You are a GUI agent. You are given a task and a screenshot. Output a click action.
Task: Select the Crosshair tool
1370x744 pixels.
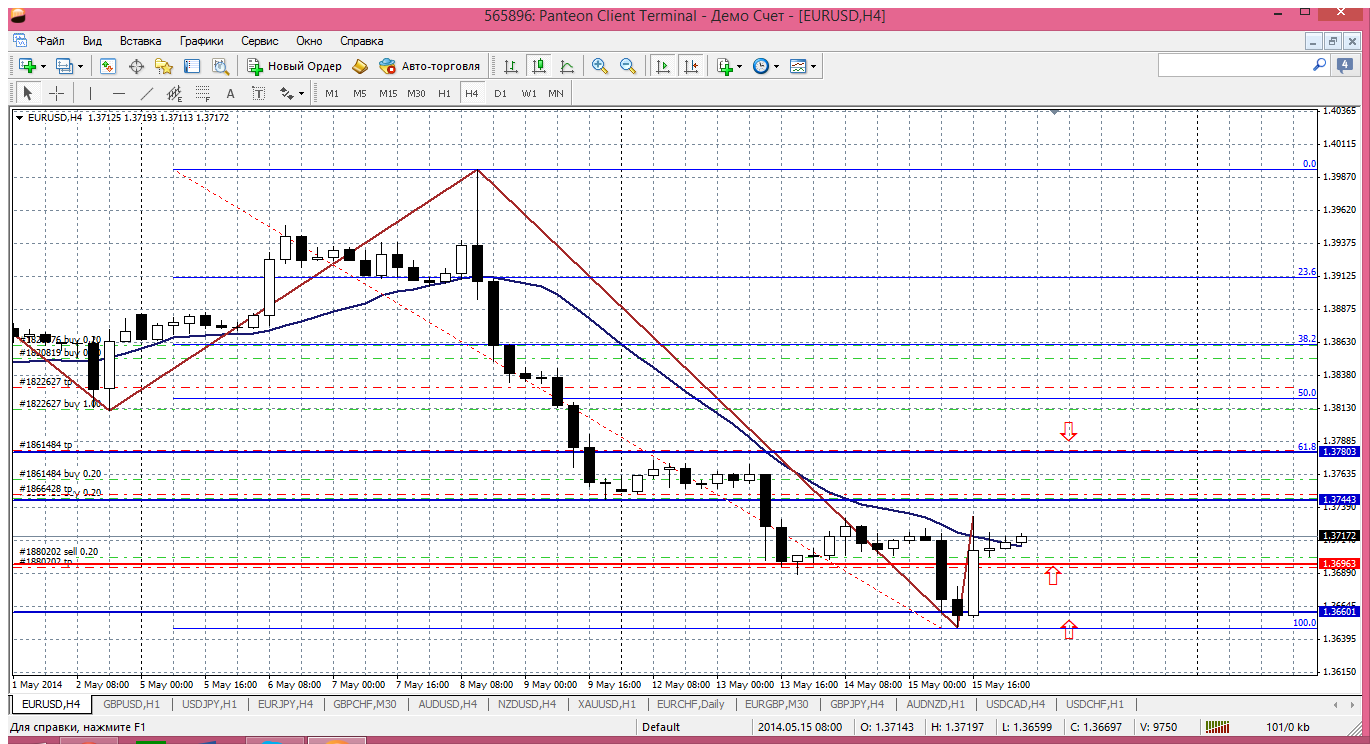[57, 93]
